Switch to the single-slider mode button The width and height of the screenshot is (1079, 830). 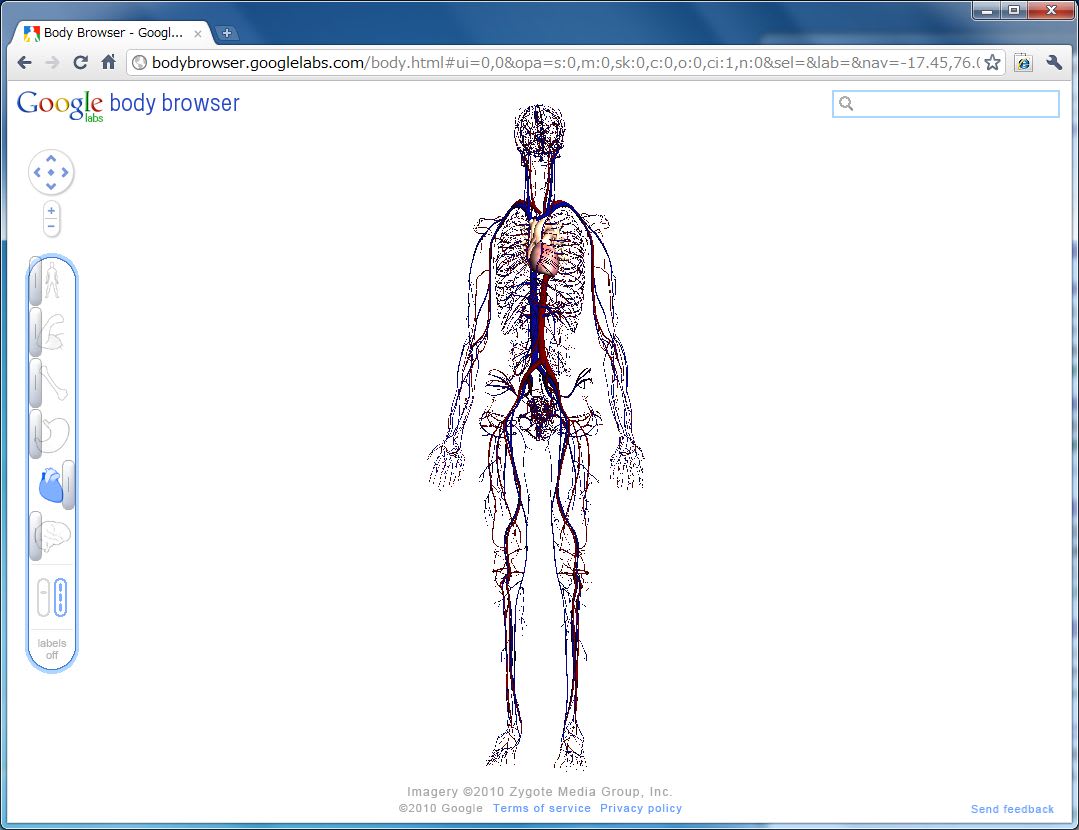tap(43, 597)
